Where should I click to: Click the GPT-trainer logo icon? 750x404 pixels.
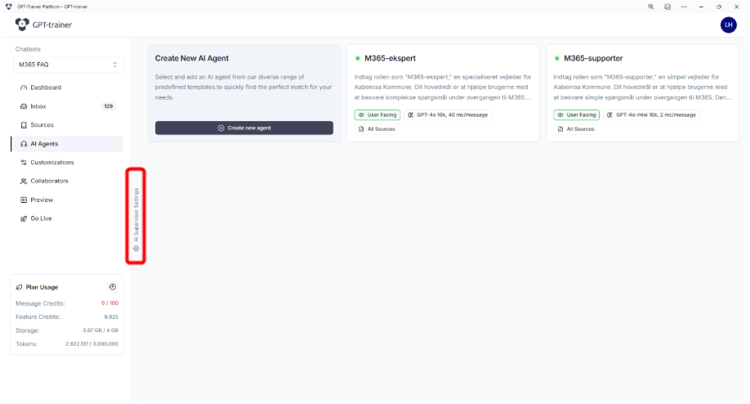tap(22, 24)
